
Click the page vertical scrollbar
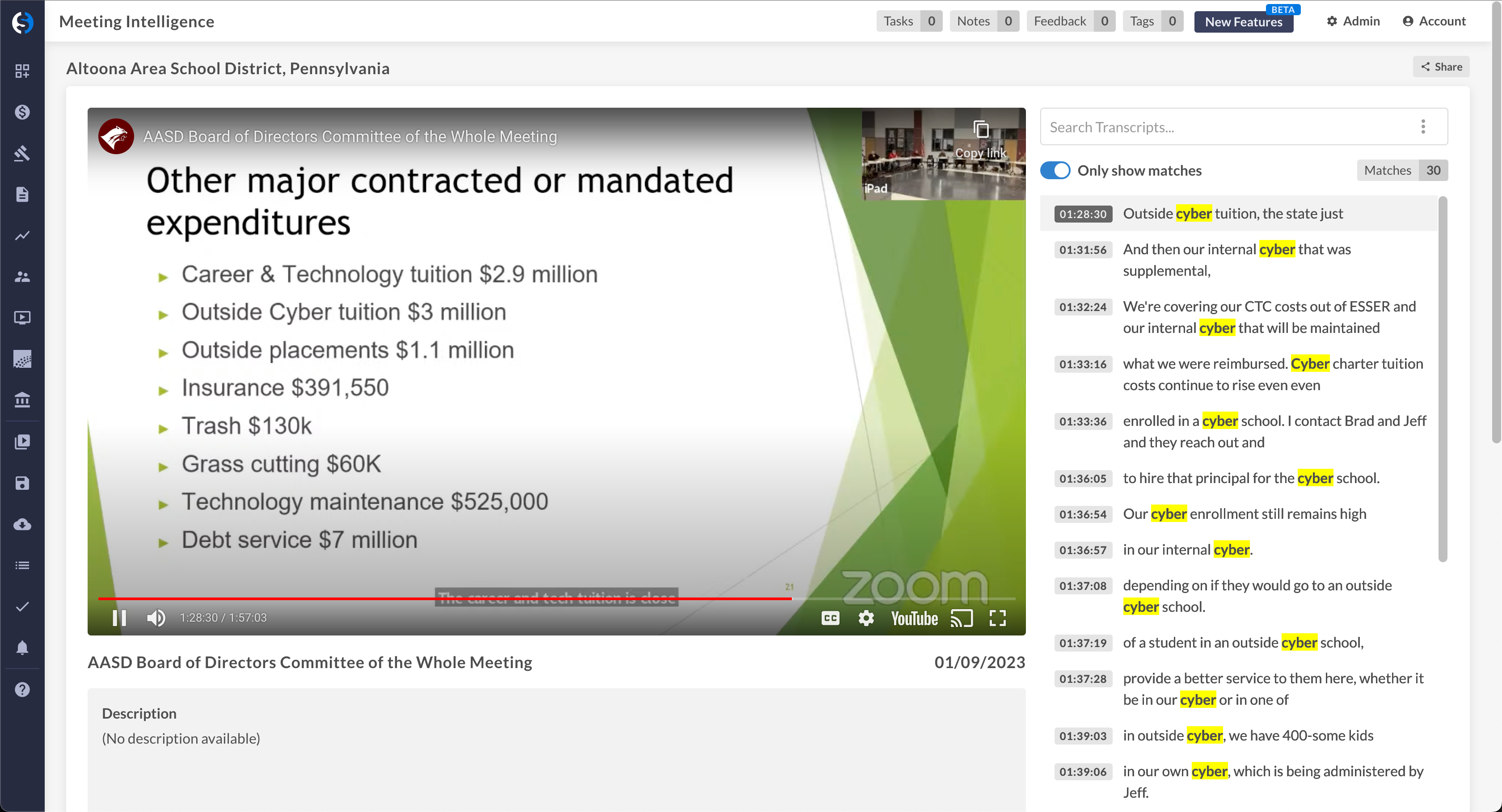1496,222
